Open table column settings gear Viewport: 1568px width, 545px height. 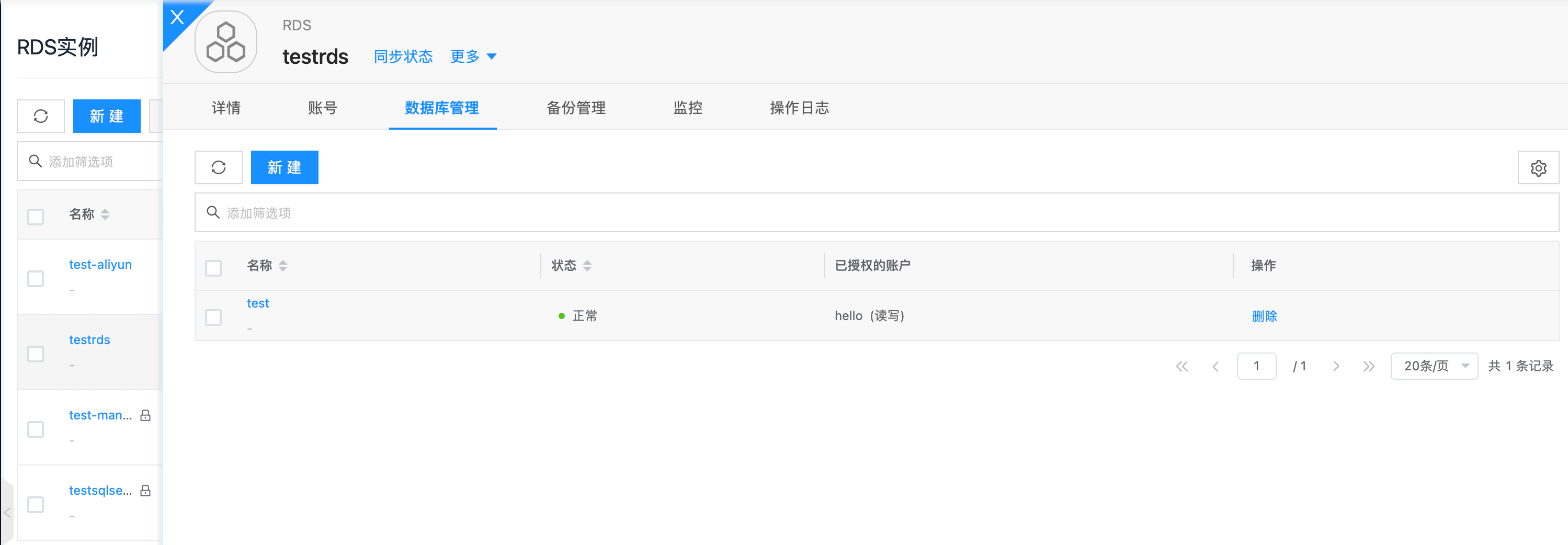click(1538, 168)
